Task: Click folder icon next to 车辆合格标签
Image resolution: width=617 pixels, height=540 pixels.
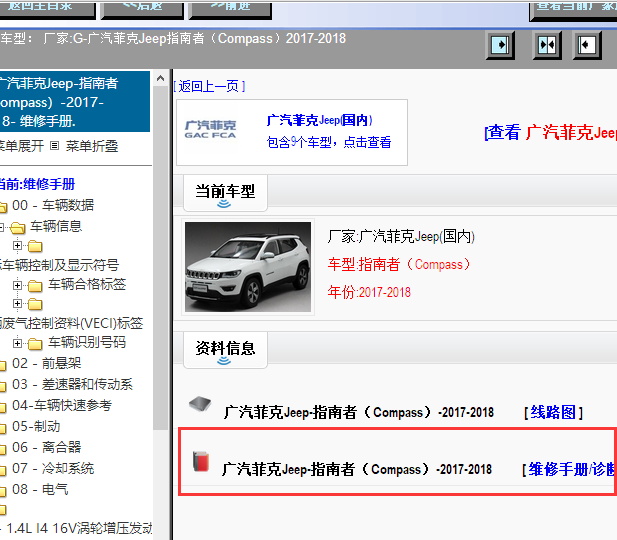Action: [35, 285]
